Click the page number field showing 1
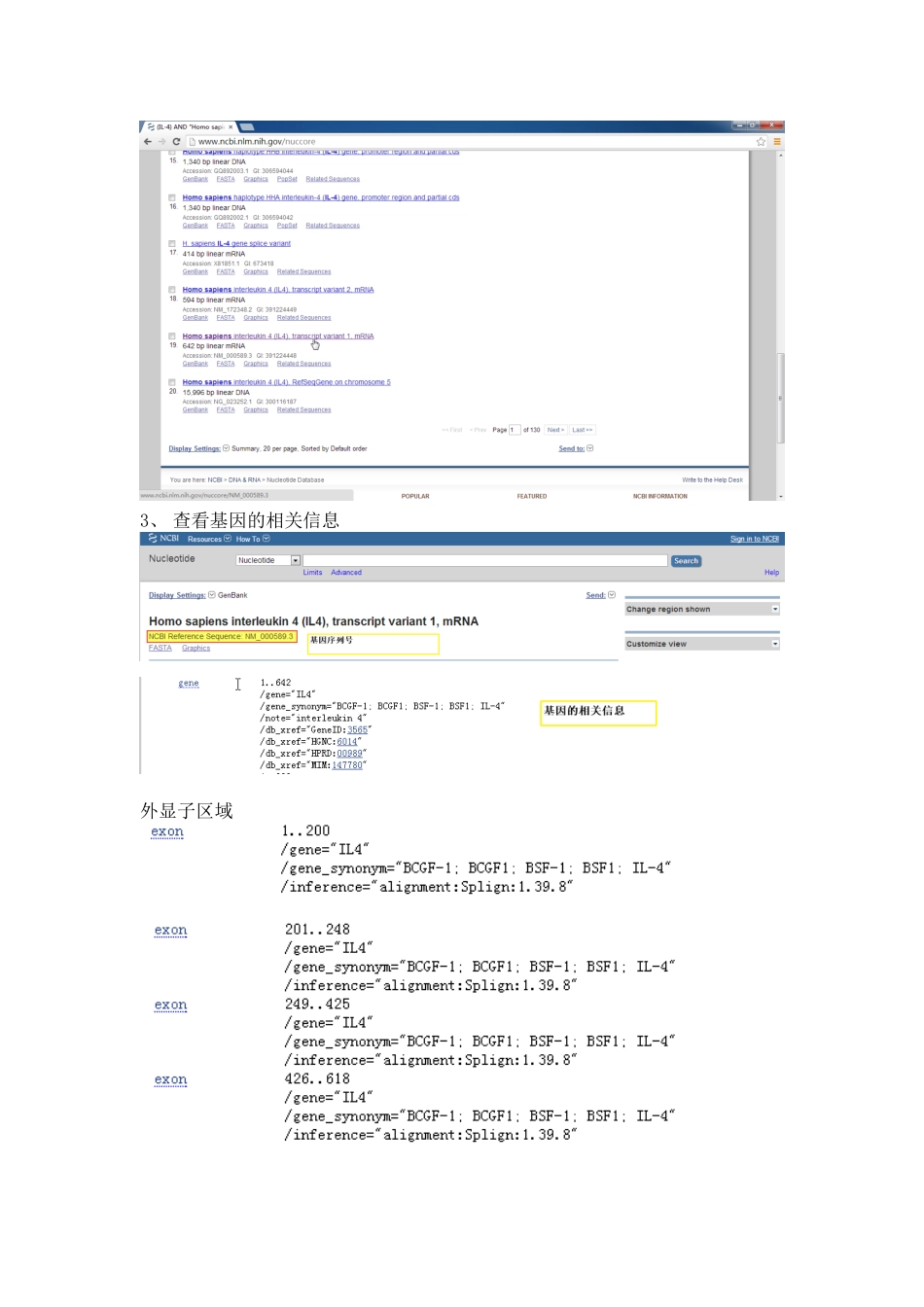This screenshot has width=924, height=1307. point(515,430)
